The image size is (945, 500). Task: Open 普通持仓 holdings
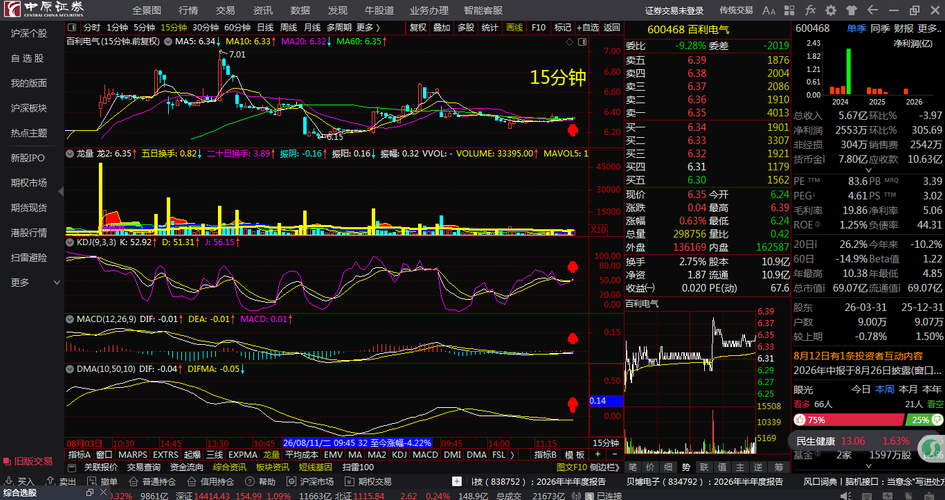(x=152, y=481)
